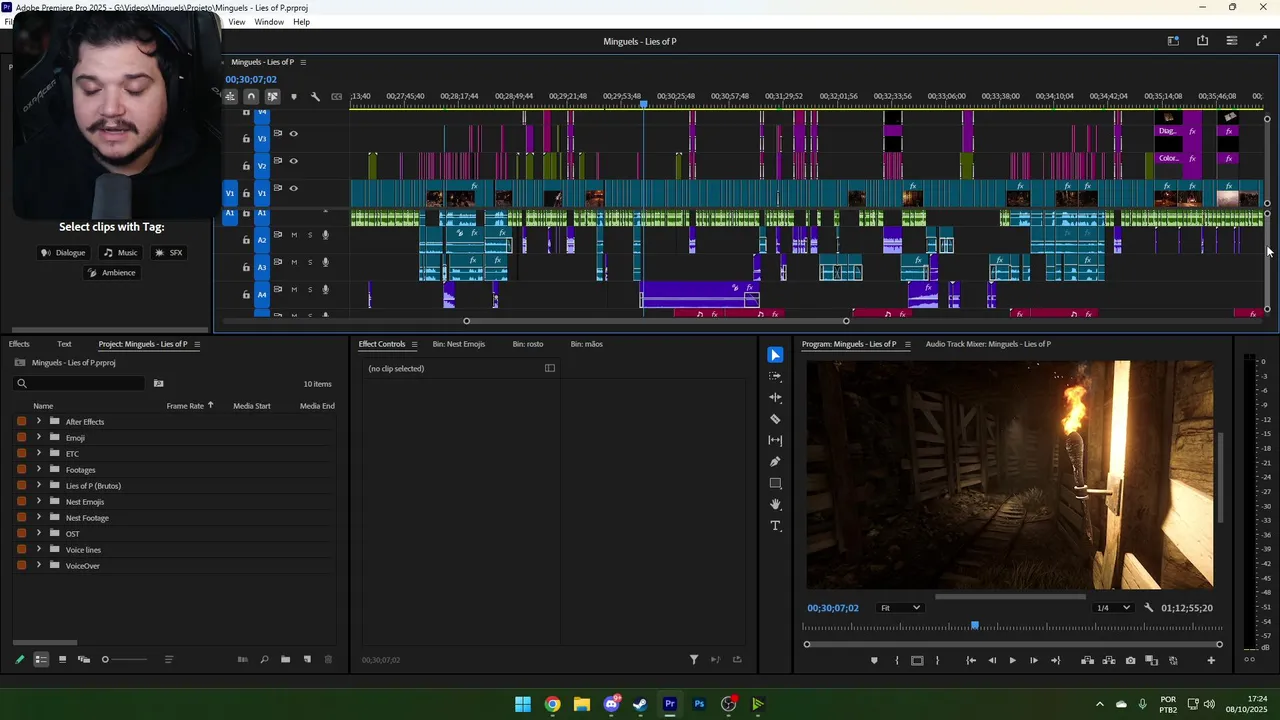The width and height of the screenshot is (1280, 720).
Task: Select the Rectangle tool
Action: pos(775,483)
